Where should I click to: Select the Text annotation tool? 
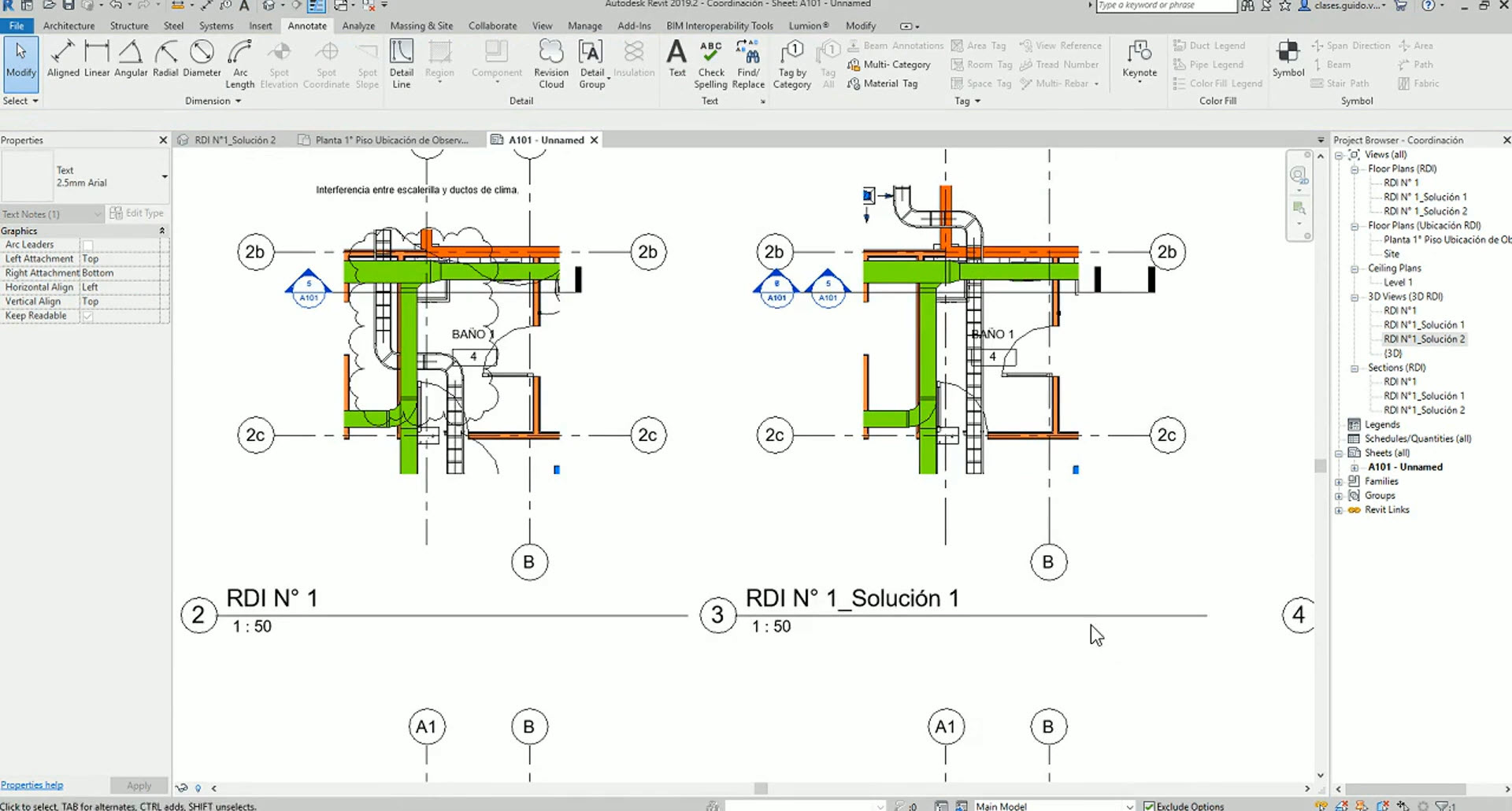676,59
